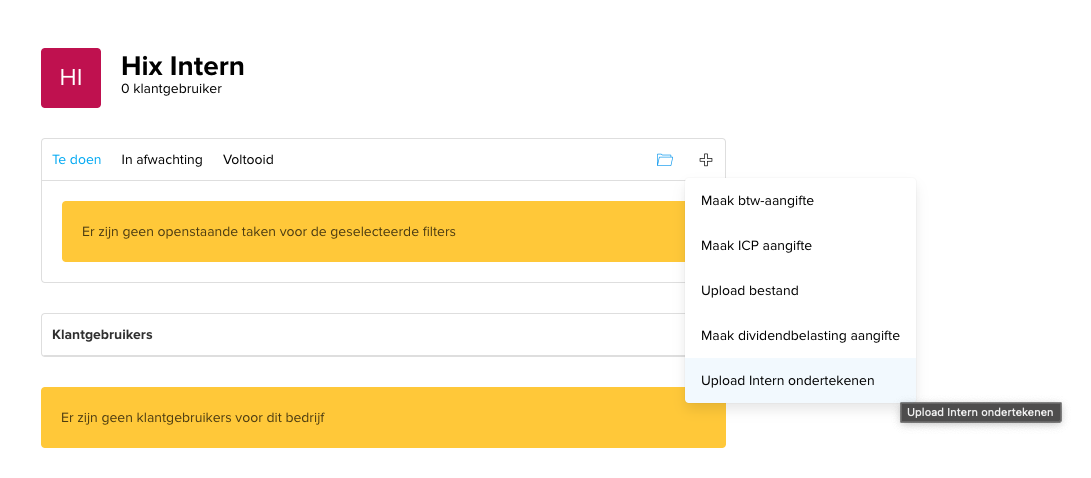This screenshot has height=478, width=1091.
Task: Click the dark Upload Intern ondertekenen tooltip
Action: coord(980,413)
